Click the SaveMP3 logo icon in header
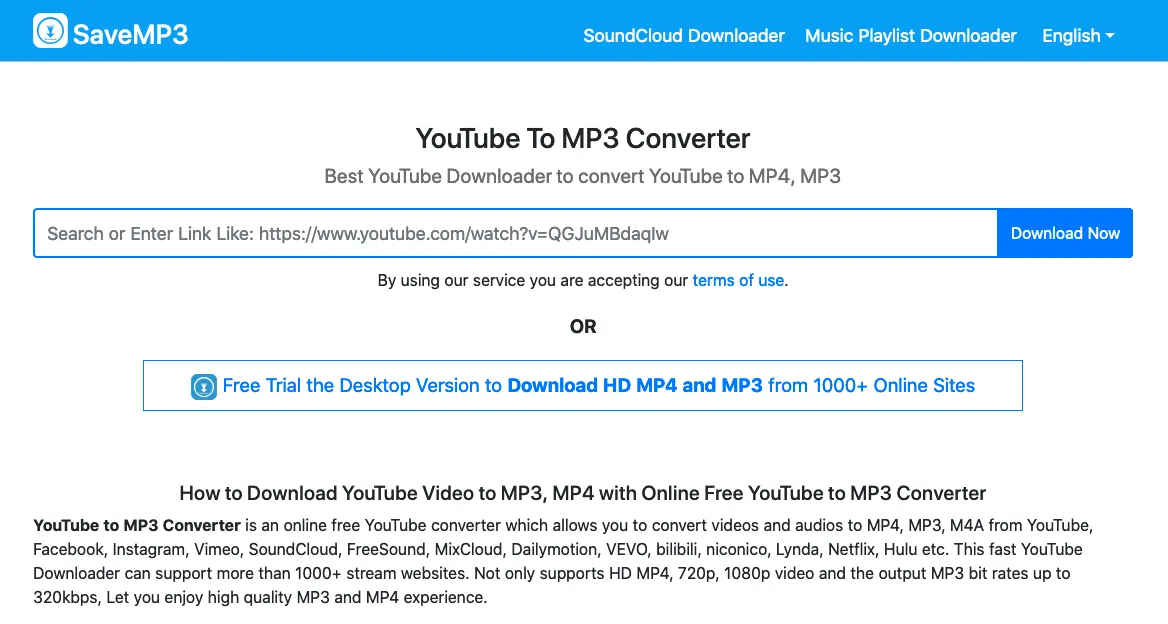Screen dimensions: 1168x624 click(x=50, y=31)
